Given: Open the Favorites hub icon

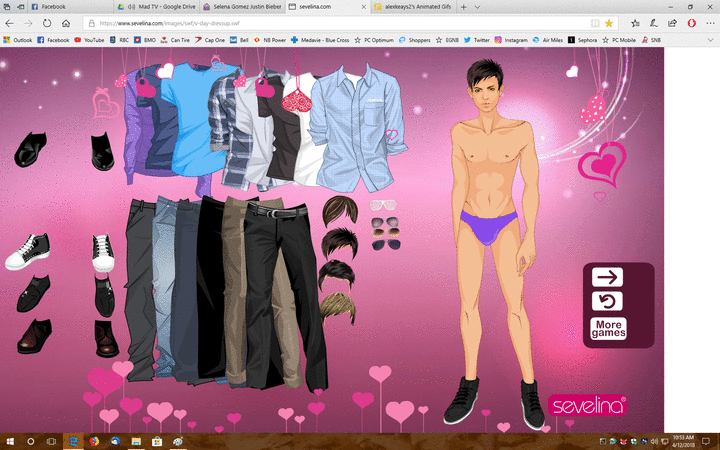Looking at the screenshot, I should pos(635,23).
